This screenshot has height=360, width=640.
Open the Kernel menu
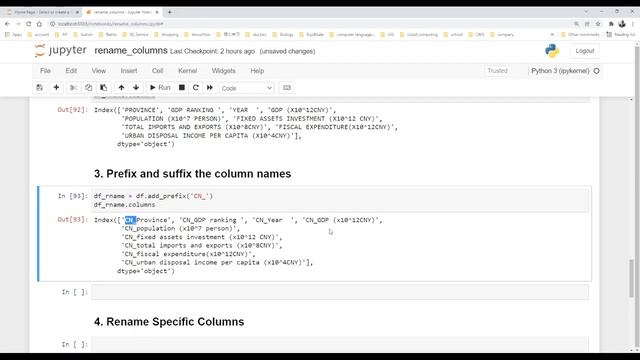click(x=188, y=71)
